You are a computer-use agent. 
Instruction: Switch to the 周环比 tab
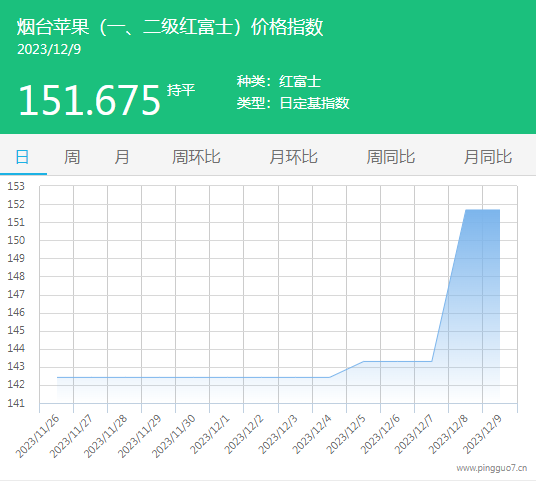click(x=196, y=157)
